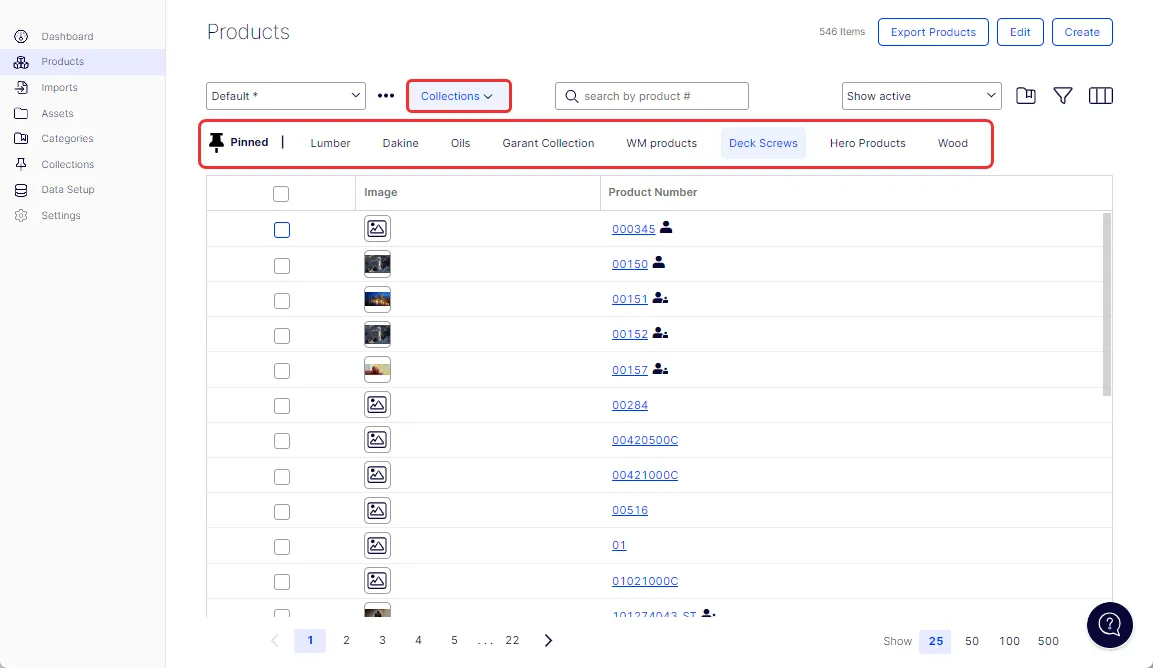Click Export Products button

click(933, 32)
